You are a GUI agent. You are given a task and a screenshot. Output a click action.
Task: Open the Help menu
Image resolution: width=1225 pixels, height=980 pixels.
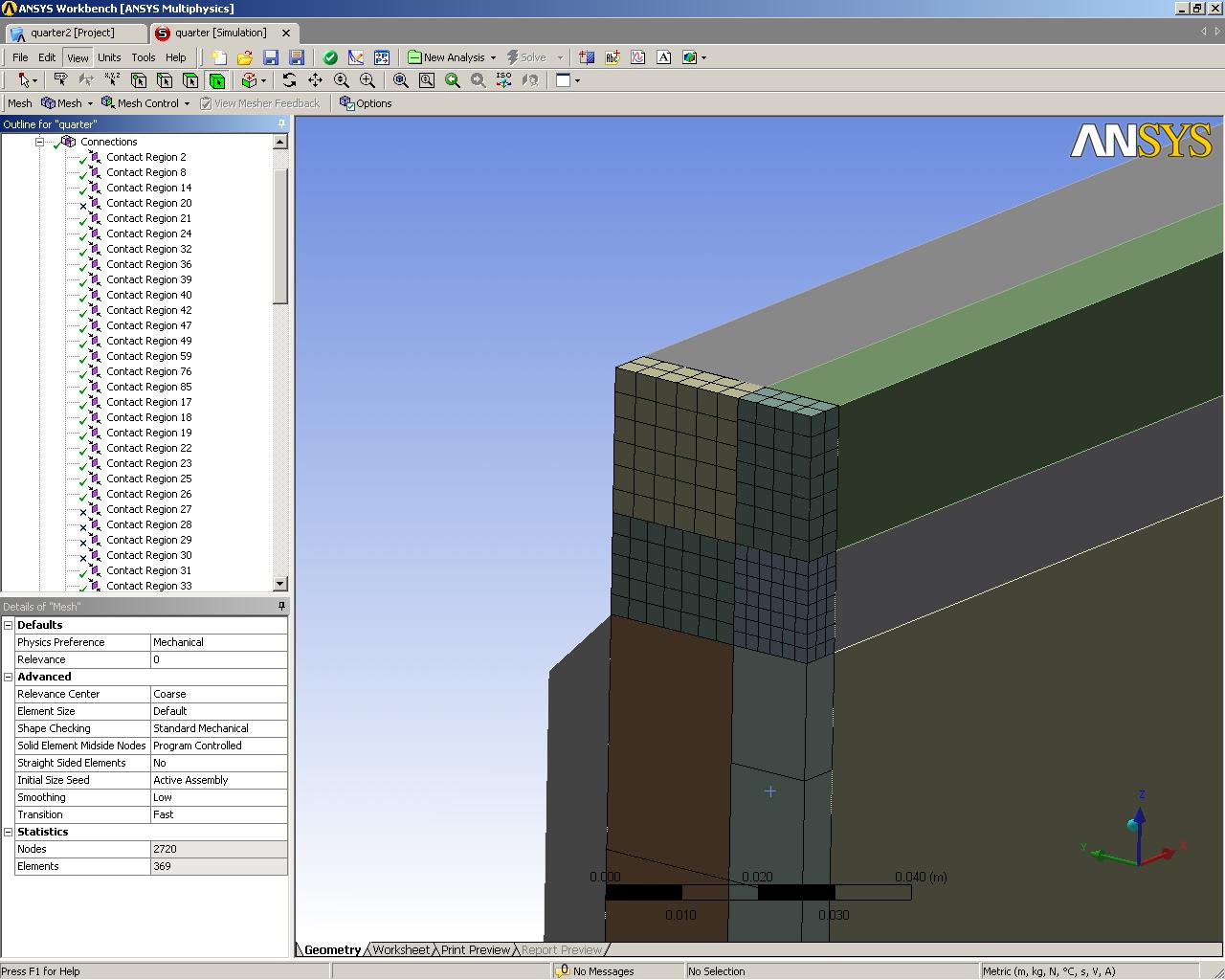click(176, 57)
